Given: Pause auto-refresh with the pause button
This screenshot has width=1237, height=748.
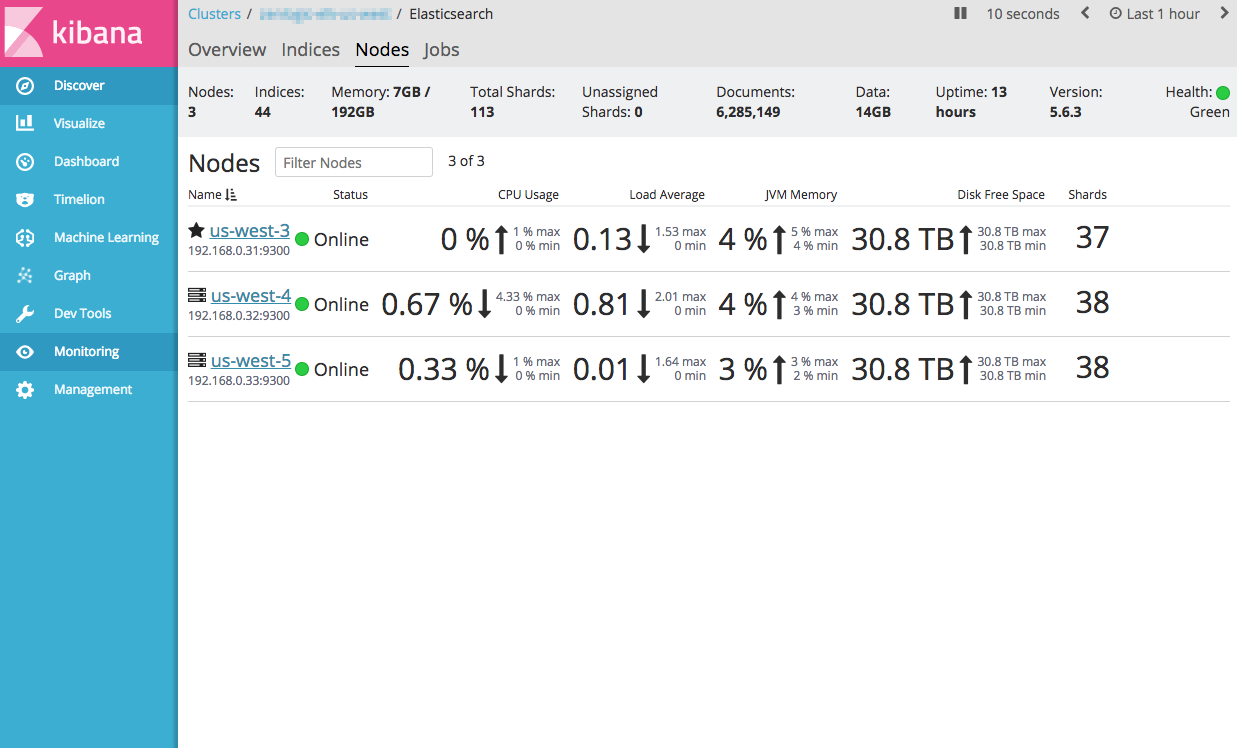Looking at the screenshot, I should (960, 14).
